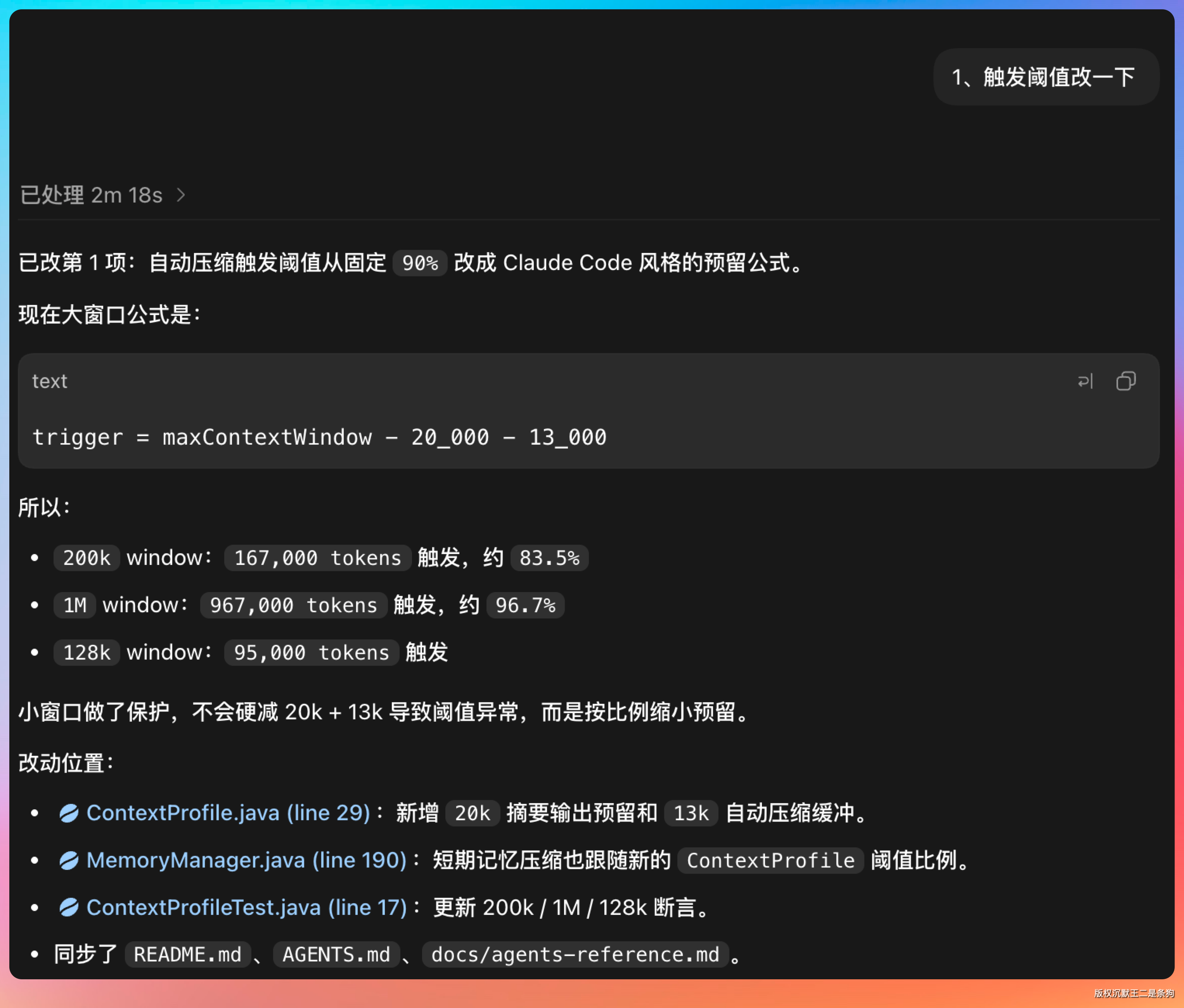Click the 13k inline code
This screenshot has width=1184, height=1008.
pyautogui.click(x=691, y=813)
